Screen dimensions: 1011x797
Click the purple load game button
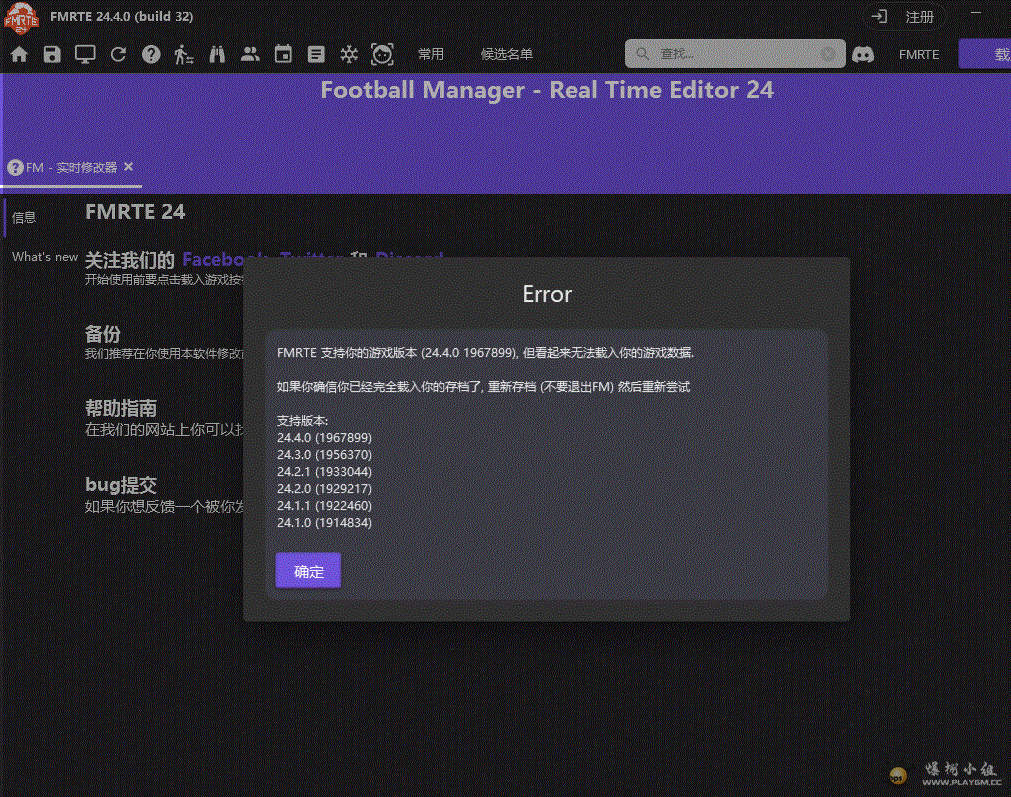[x=985, y=54]
